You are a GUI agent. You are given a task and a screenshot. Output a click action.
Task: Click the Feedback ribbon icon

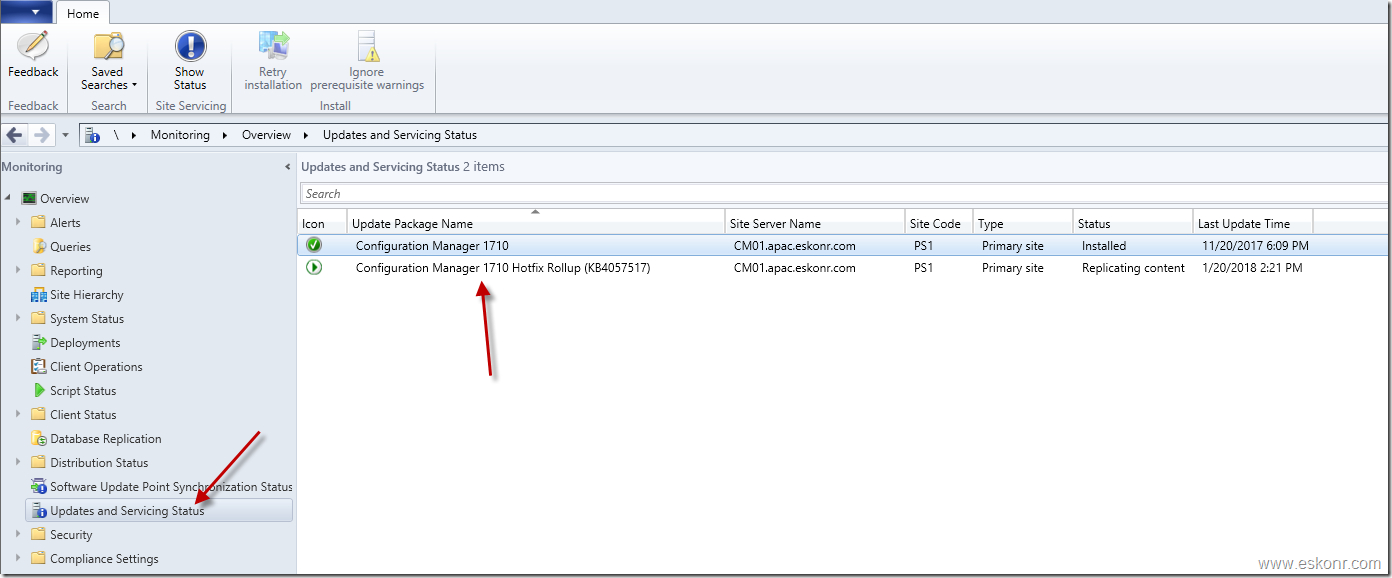(x=33, y=46)
